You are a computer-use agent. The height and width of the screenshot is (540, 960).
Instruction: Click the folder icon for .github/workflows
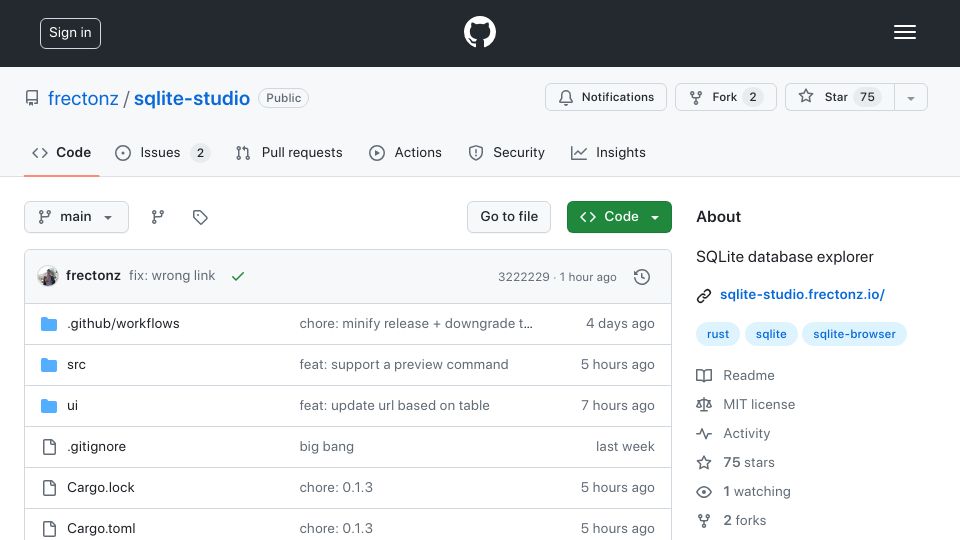click(x=49, y=324)
